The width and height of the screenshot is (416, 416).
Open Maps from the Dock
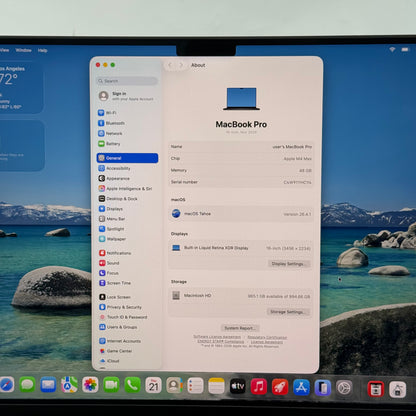[x=69, y=385]
